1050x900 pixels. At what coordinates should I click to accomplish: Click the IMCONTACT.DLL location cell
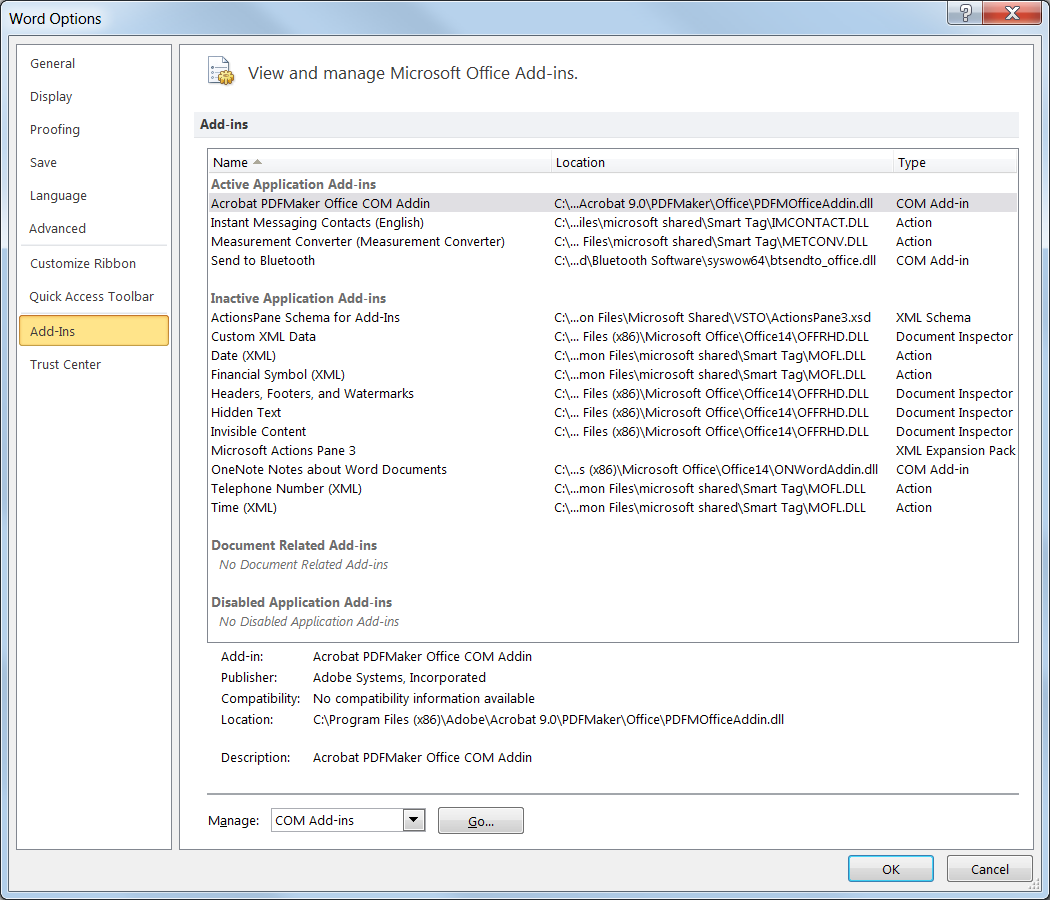click(711, 222)
